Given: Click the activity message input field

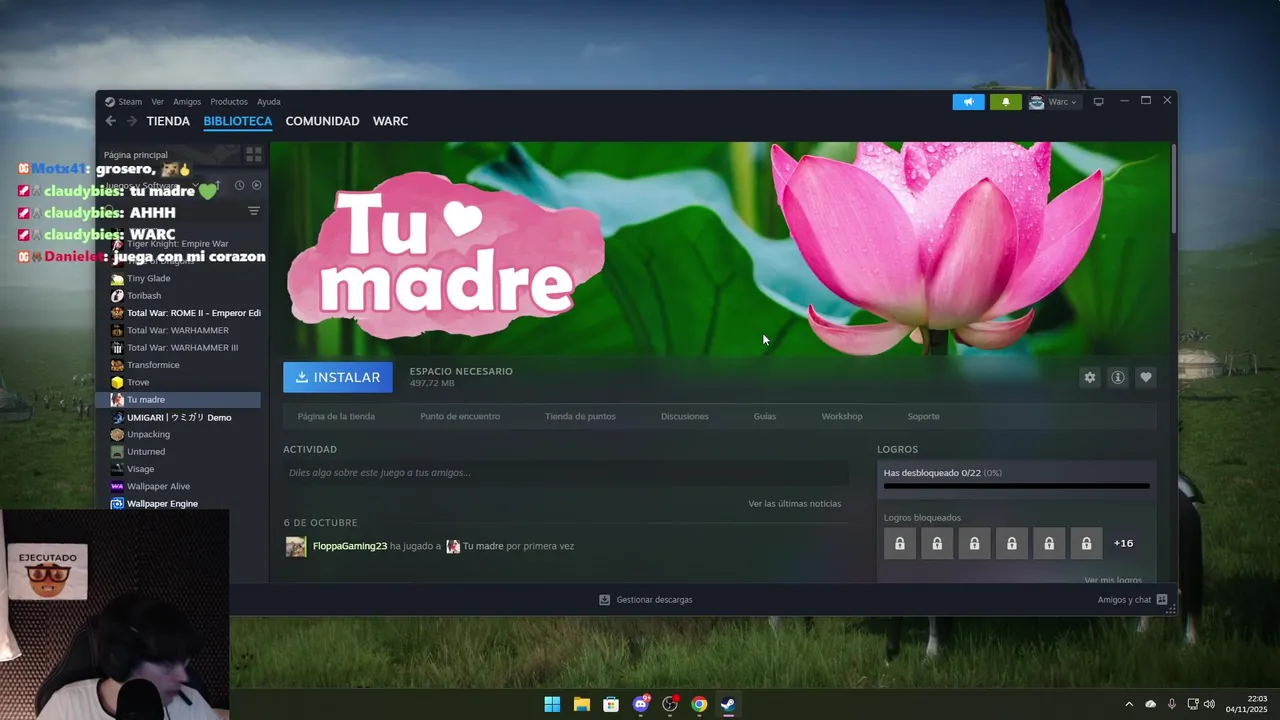Looking at the screenshot, I should pos(566,473).
